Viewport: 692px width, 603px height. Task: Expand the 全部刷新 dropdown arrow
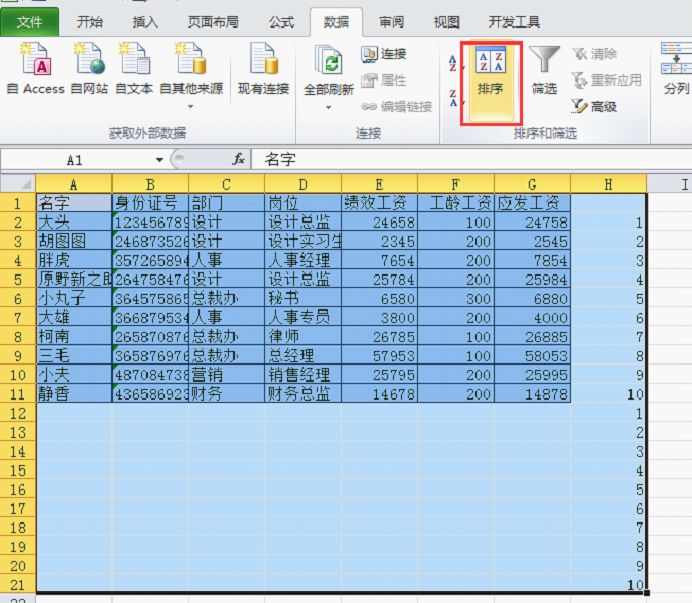(x=328, y=107)
